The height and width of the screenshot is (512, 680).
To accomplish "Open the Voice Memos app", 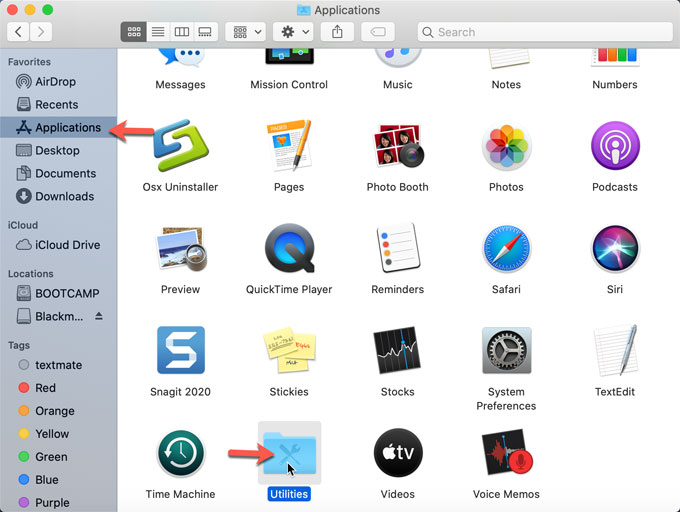I will click(506, 454).
